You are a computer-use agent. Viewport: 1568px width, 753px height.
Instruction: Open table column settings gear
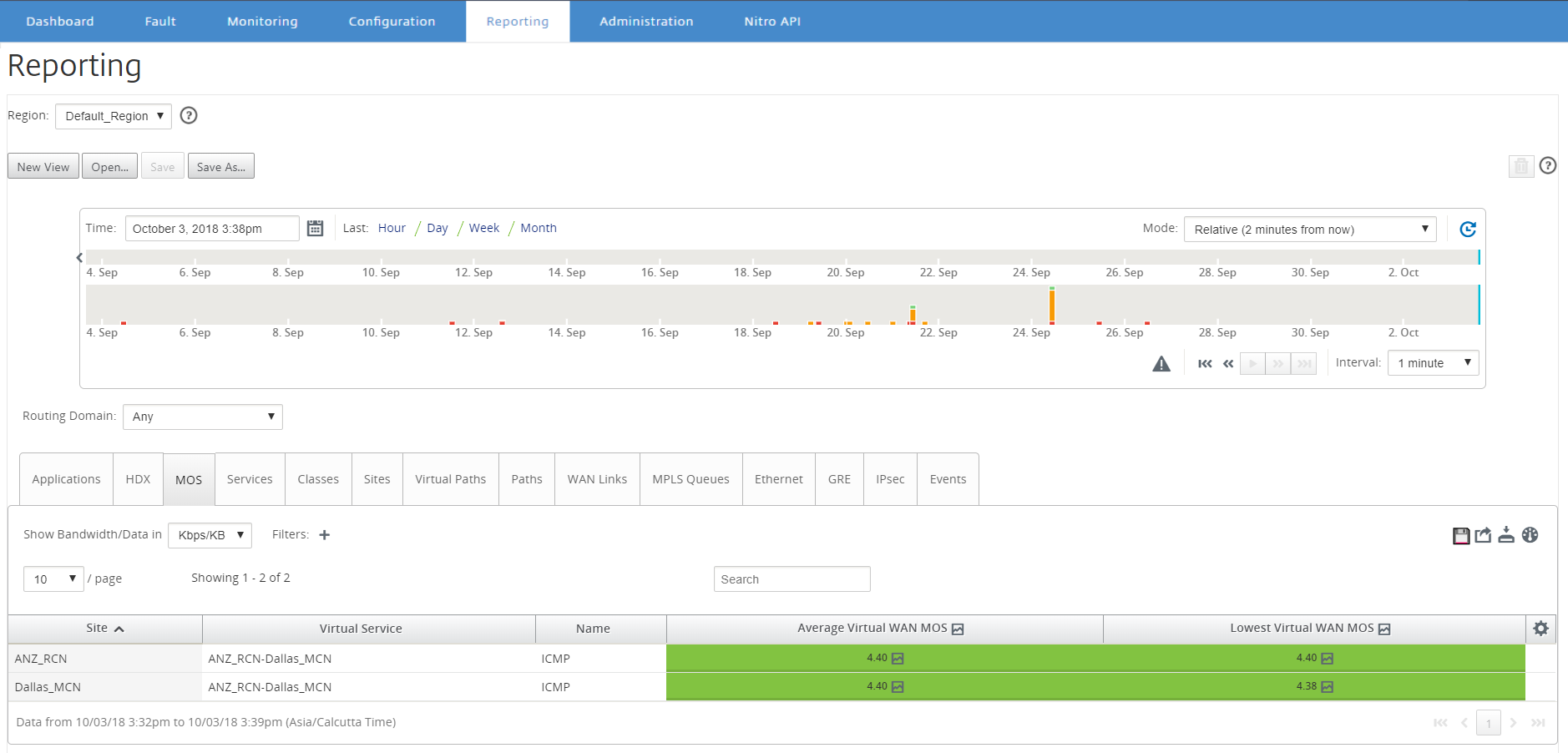(x=1541, y=629)
